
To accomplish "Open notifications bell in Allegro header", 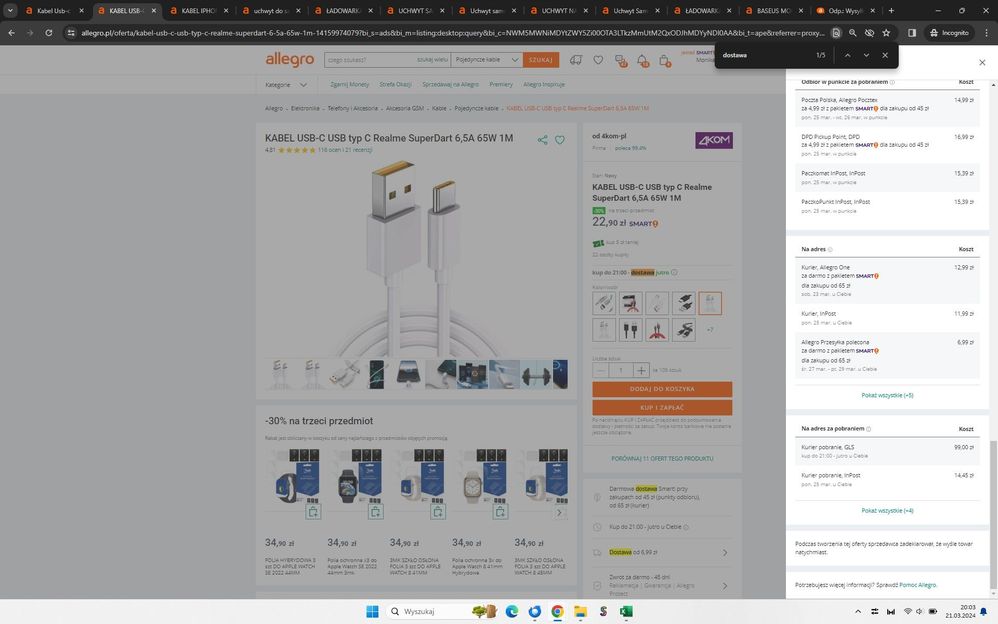I will (643, 61).
